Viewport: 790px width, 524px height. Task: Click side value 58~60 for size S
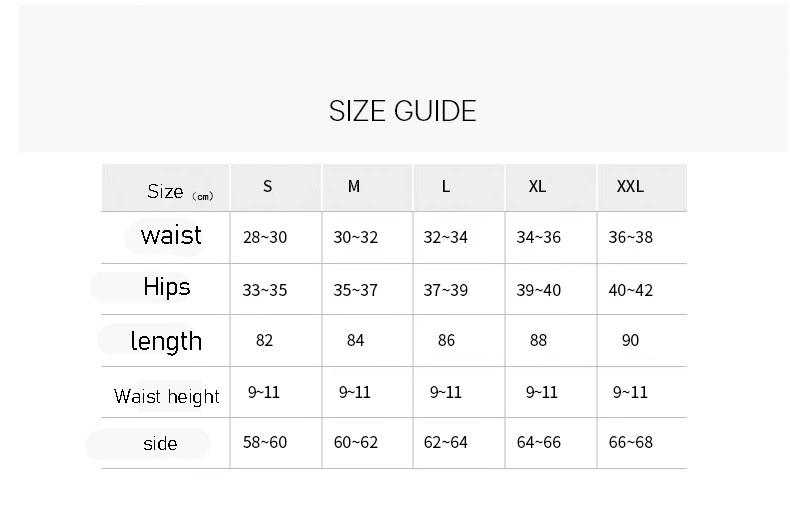(264, 443)
